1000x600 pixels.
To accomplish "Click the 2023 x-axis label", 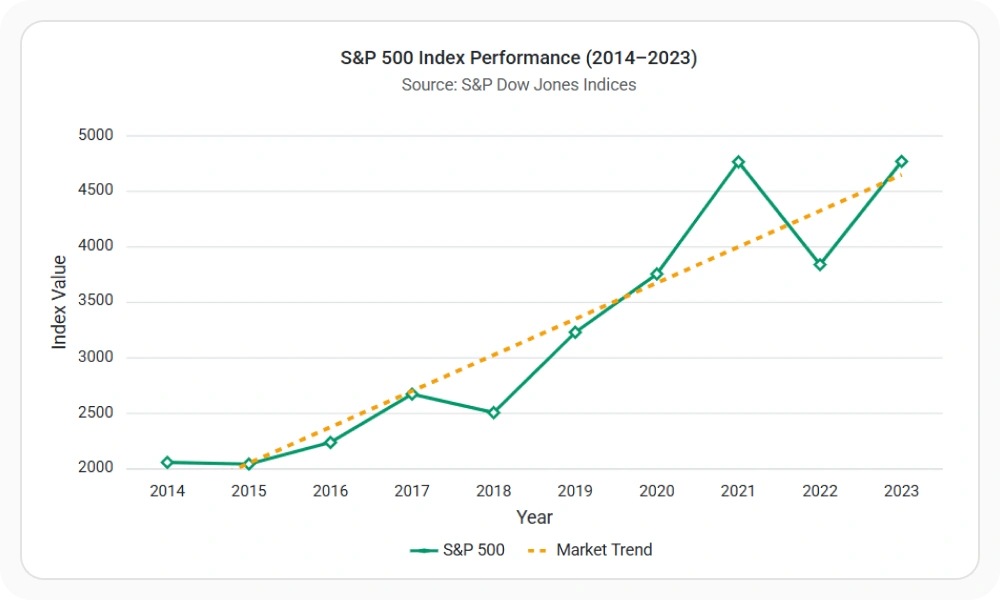I will tap(901, 491).
